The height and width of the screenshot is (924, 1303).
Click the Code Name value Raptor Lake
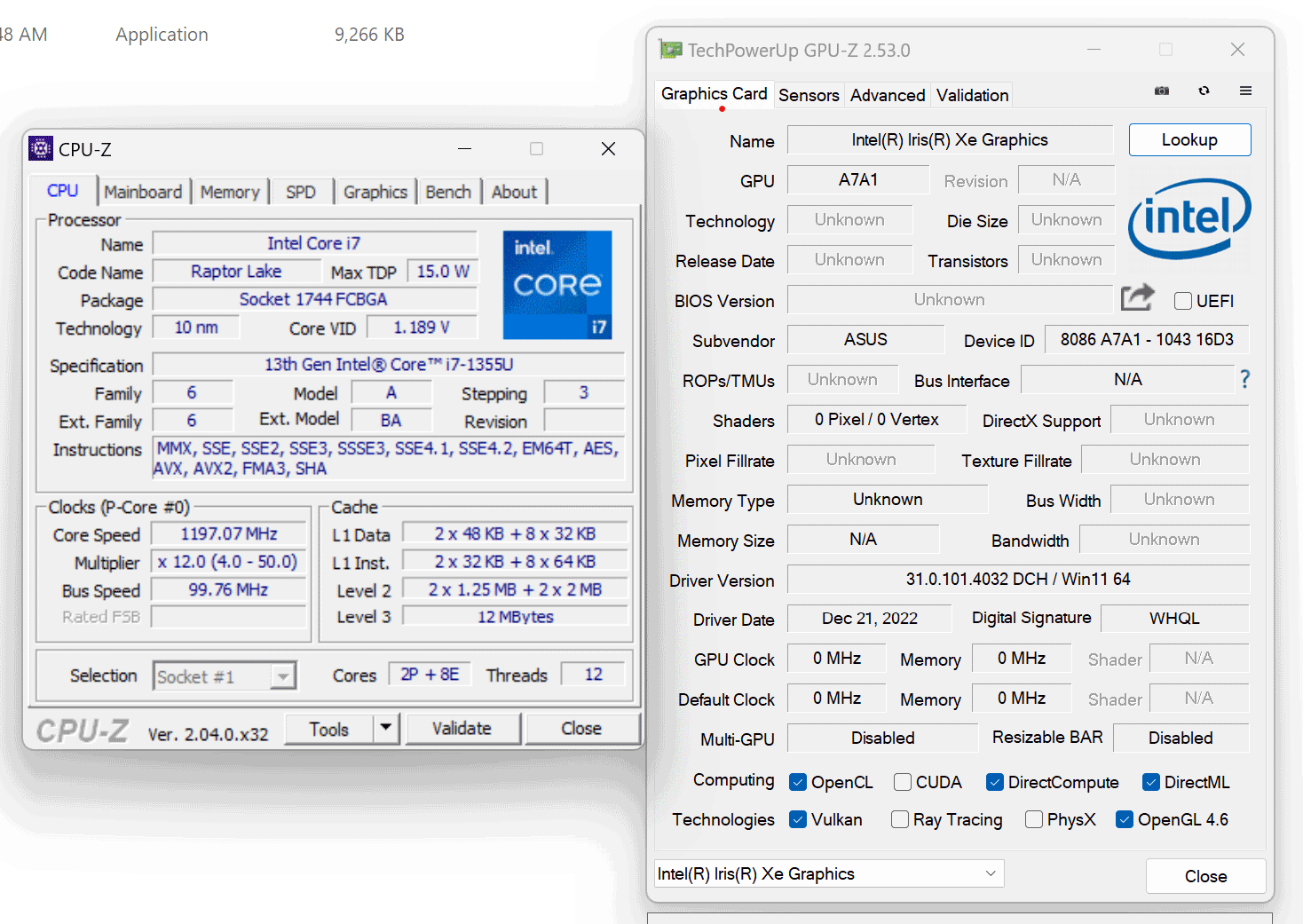tap(236, 271)
